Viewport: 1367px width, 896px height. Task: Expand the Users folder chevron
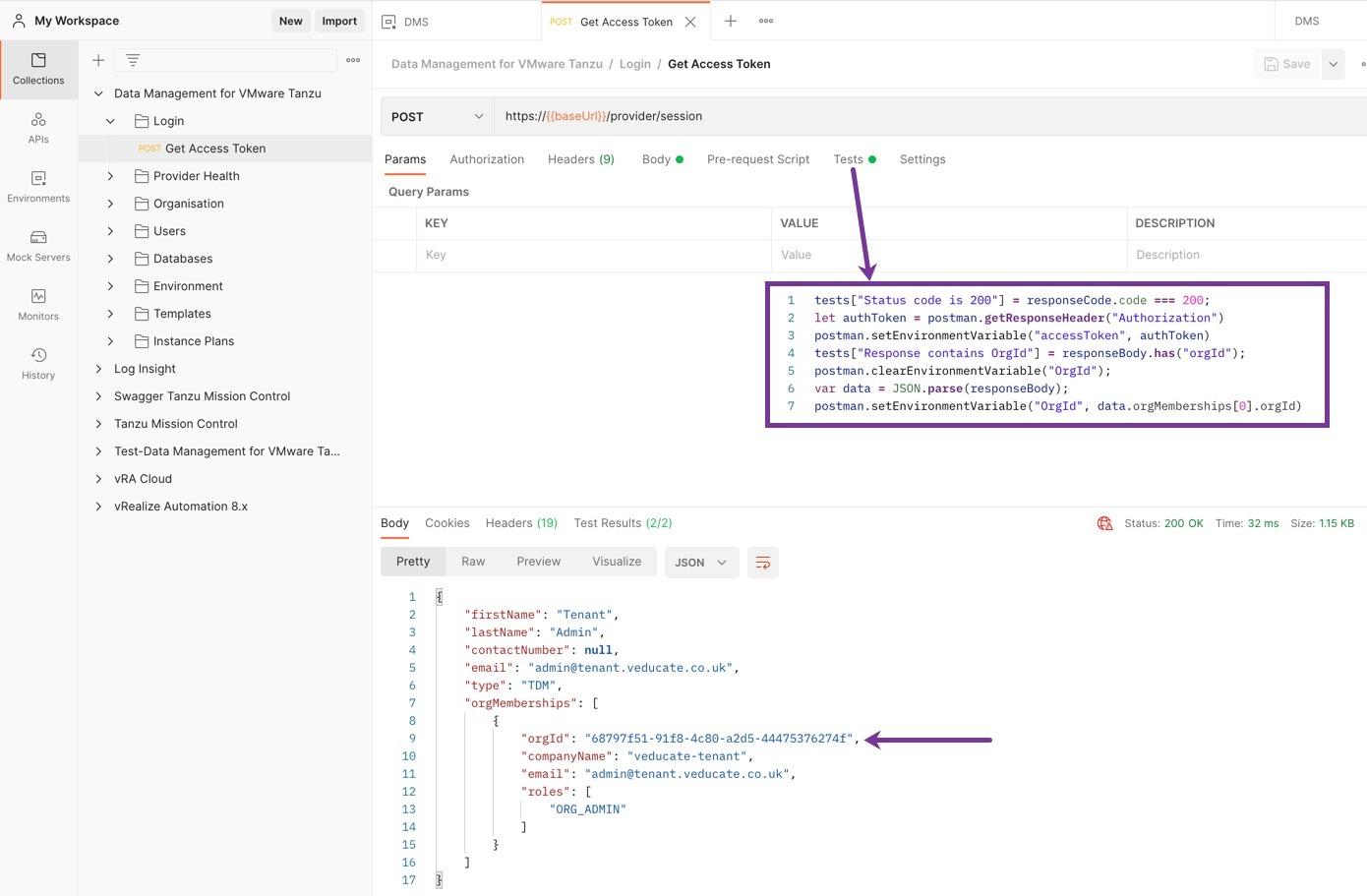(x=110, y=231)
